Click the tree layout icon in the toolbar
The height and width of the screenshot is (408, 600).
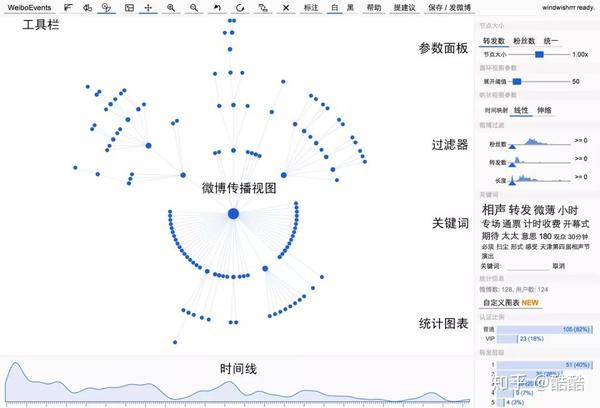point(68,7)
